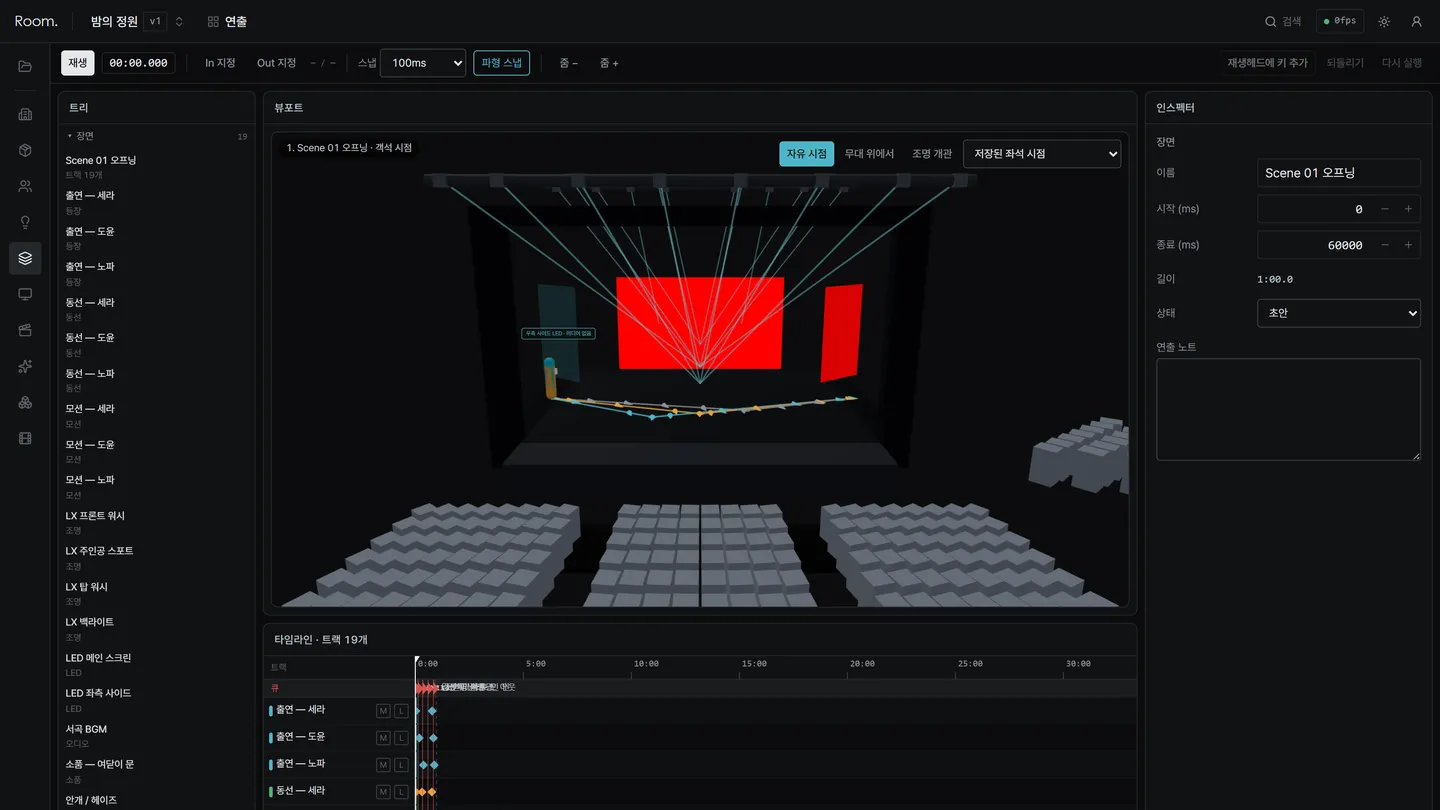Viewport: 1440px width, 810px height.
Task: Open the monitor screen icon in sidebar
Action: coord(25,294)
